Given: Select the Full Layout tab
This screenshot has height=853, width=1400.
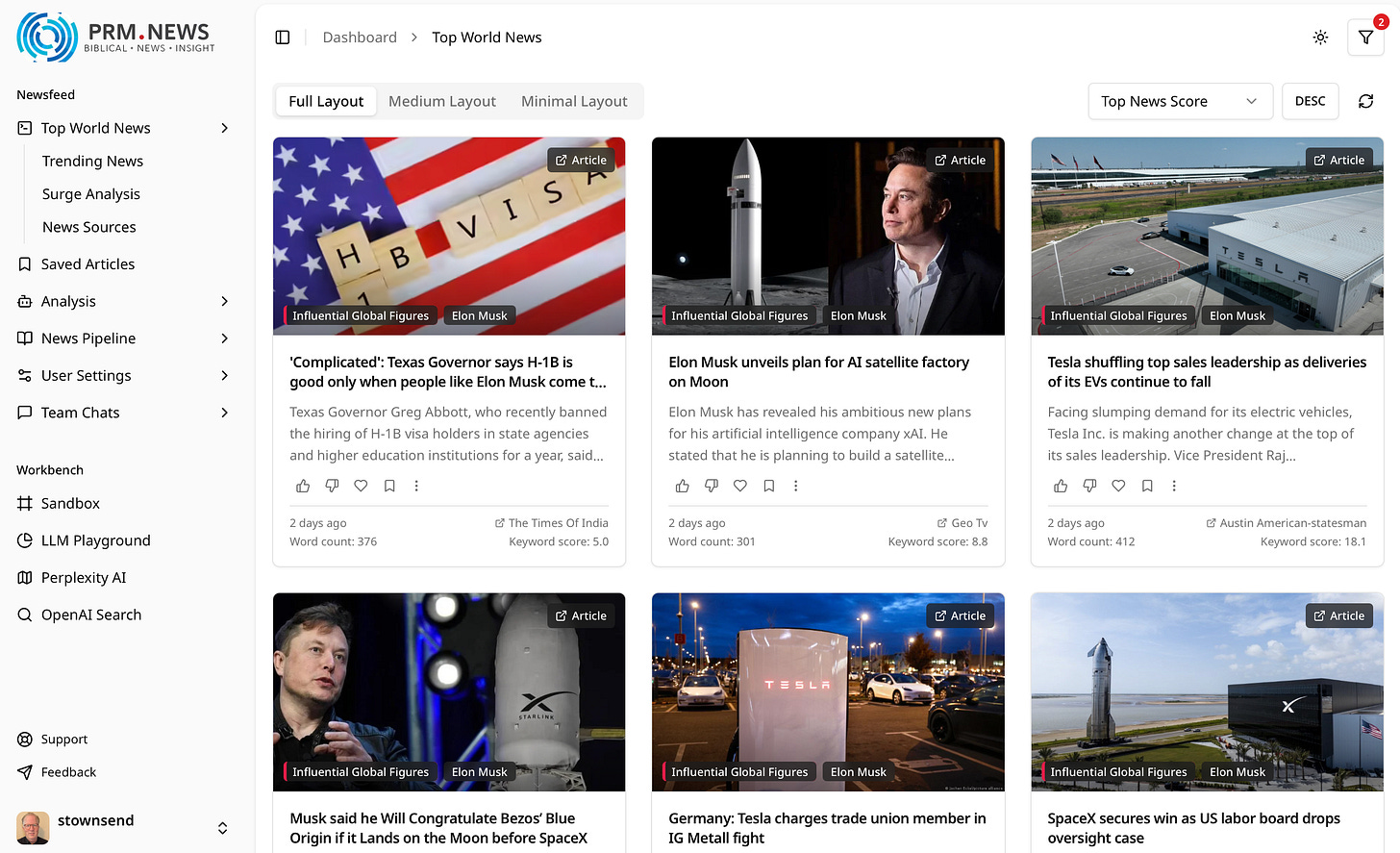Looking at the screenshot, I should pos(326,101).
